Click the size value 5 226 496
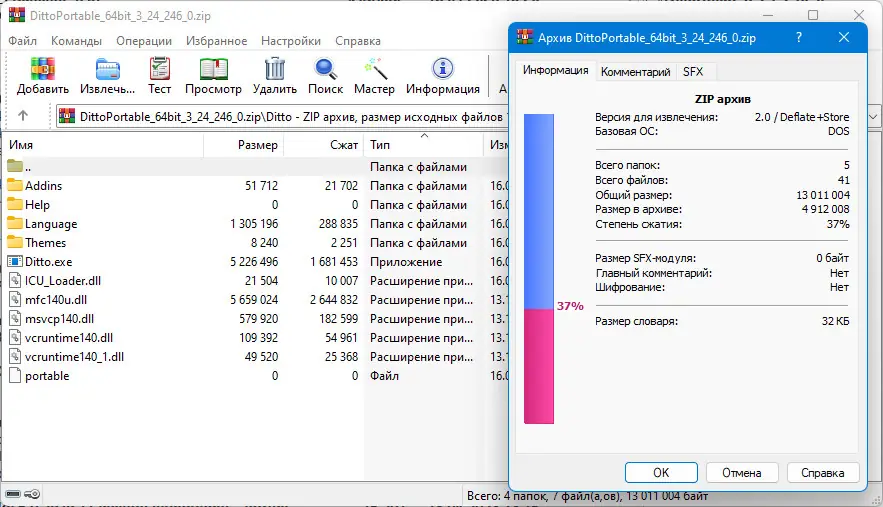883x507 pixels. point(254,261)
